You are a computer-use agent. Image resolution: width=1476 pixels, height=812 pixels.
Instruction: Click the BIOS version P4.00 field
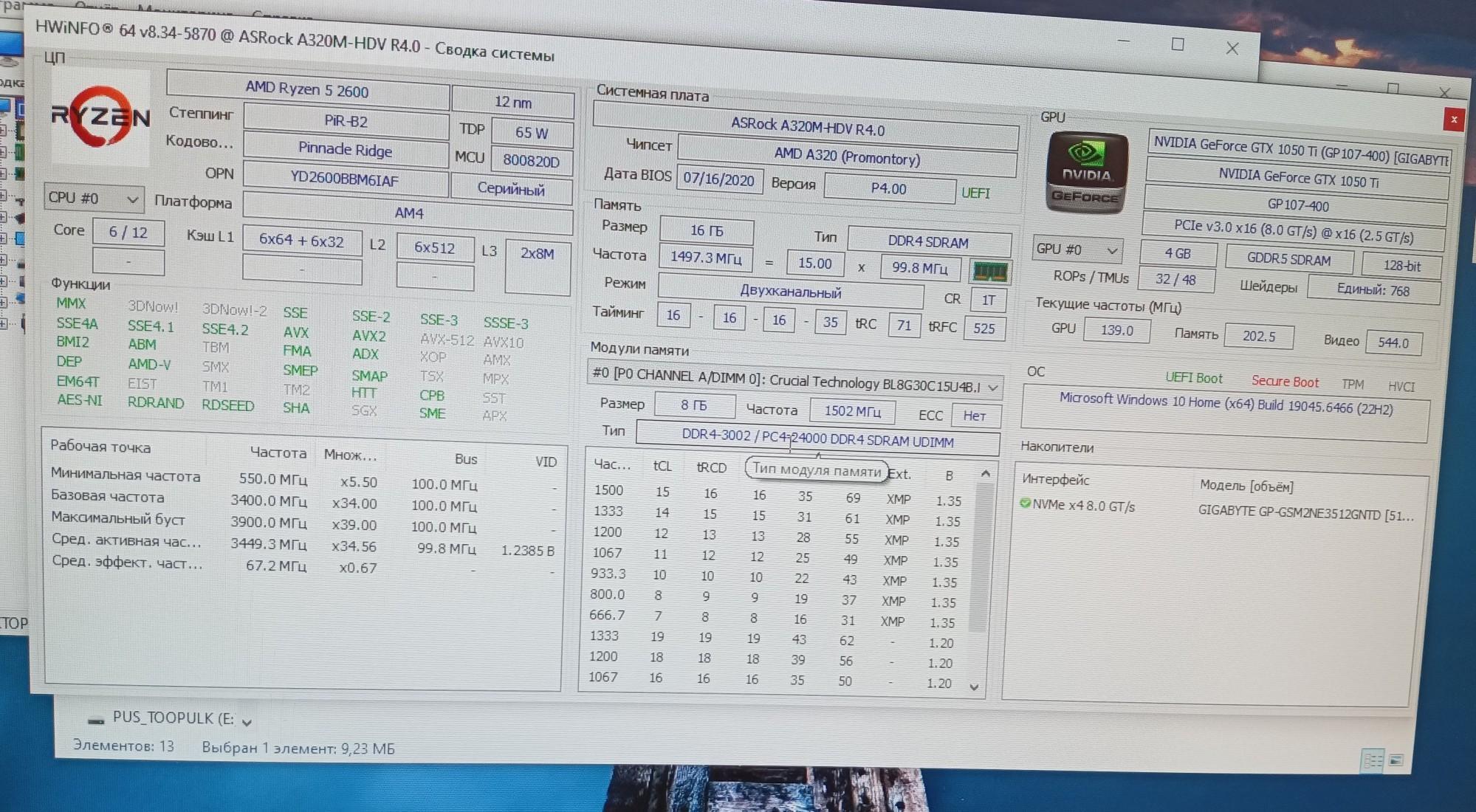click(889, 189)
